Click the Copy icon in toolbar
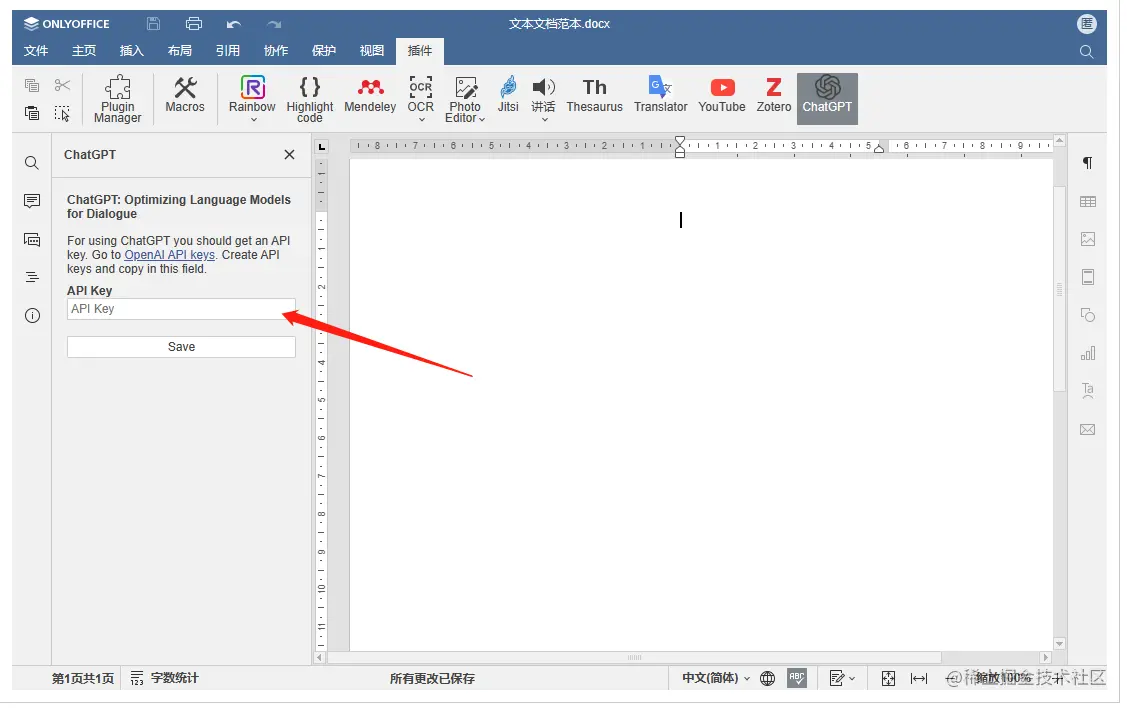The image size is (1127, 708). 32,86
